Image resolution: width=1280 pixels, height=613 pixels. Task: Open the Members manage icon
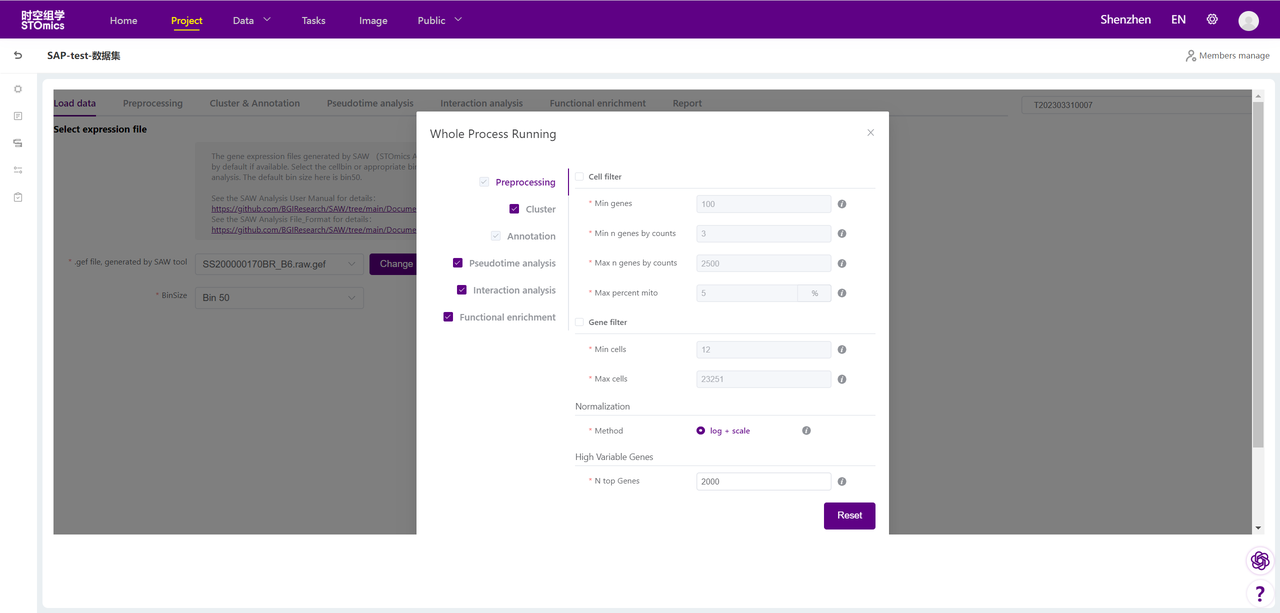click(x=1191, y=56)
